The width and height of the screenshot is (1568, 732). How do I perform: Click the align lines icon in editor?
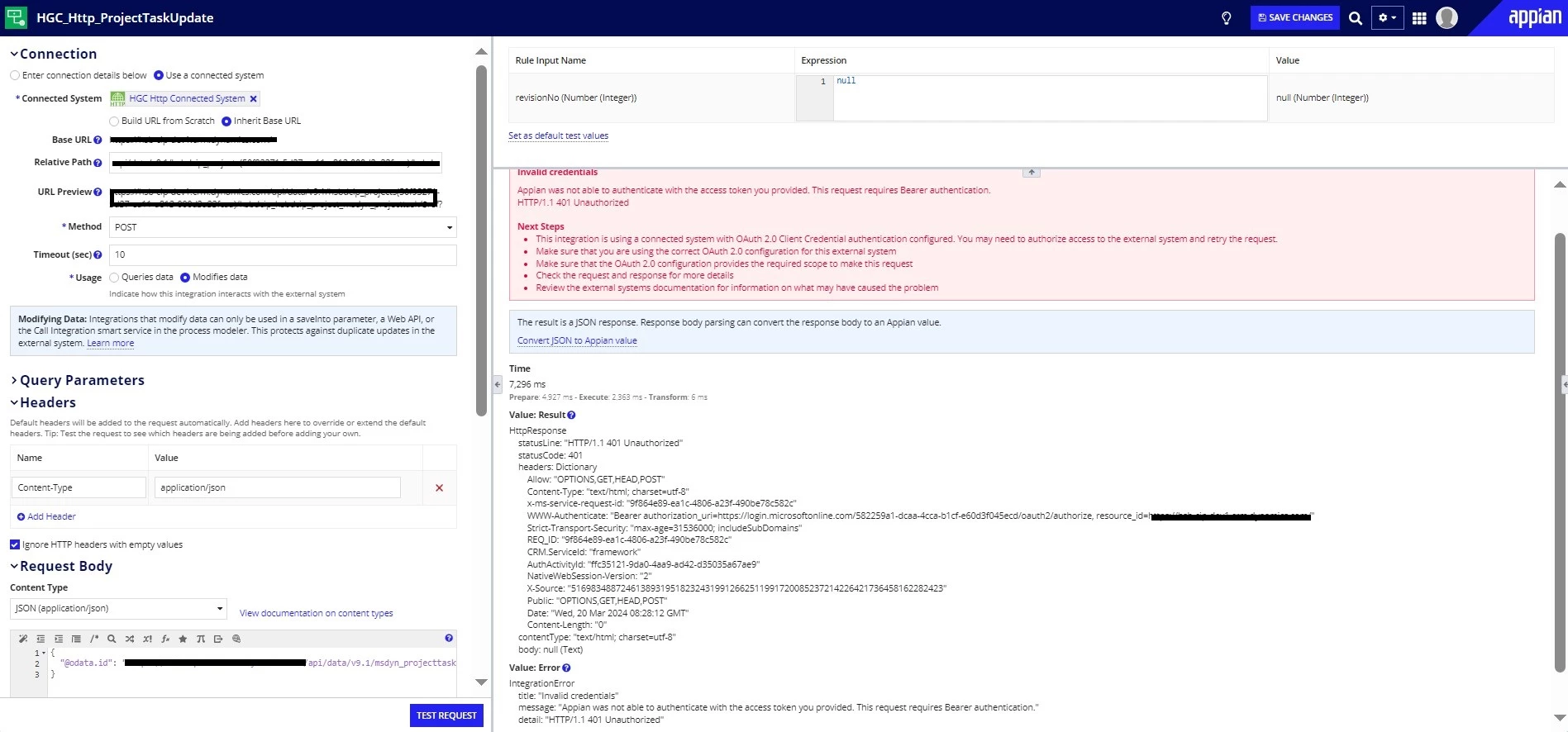pos(76,639)
